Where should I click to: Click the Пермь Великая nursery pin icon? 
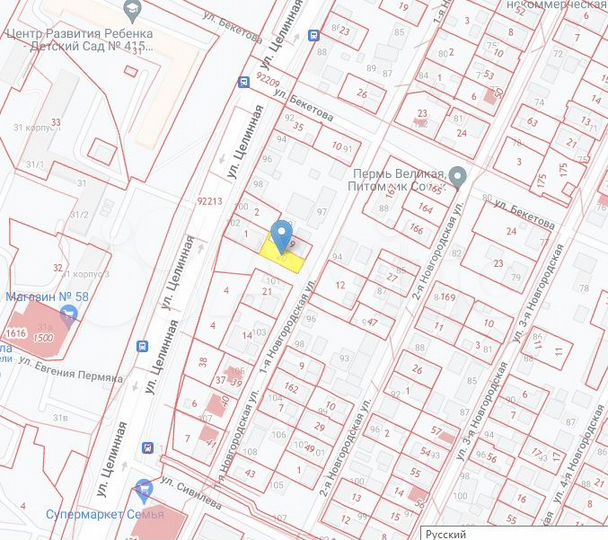457,178
